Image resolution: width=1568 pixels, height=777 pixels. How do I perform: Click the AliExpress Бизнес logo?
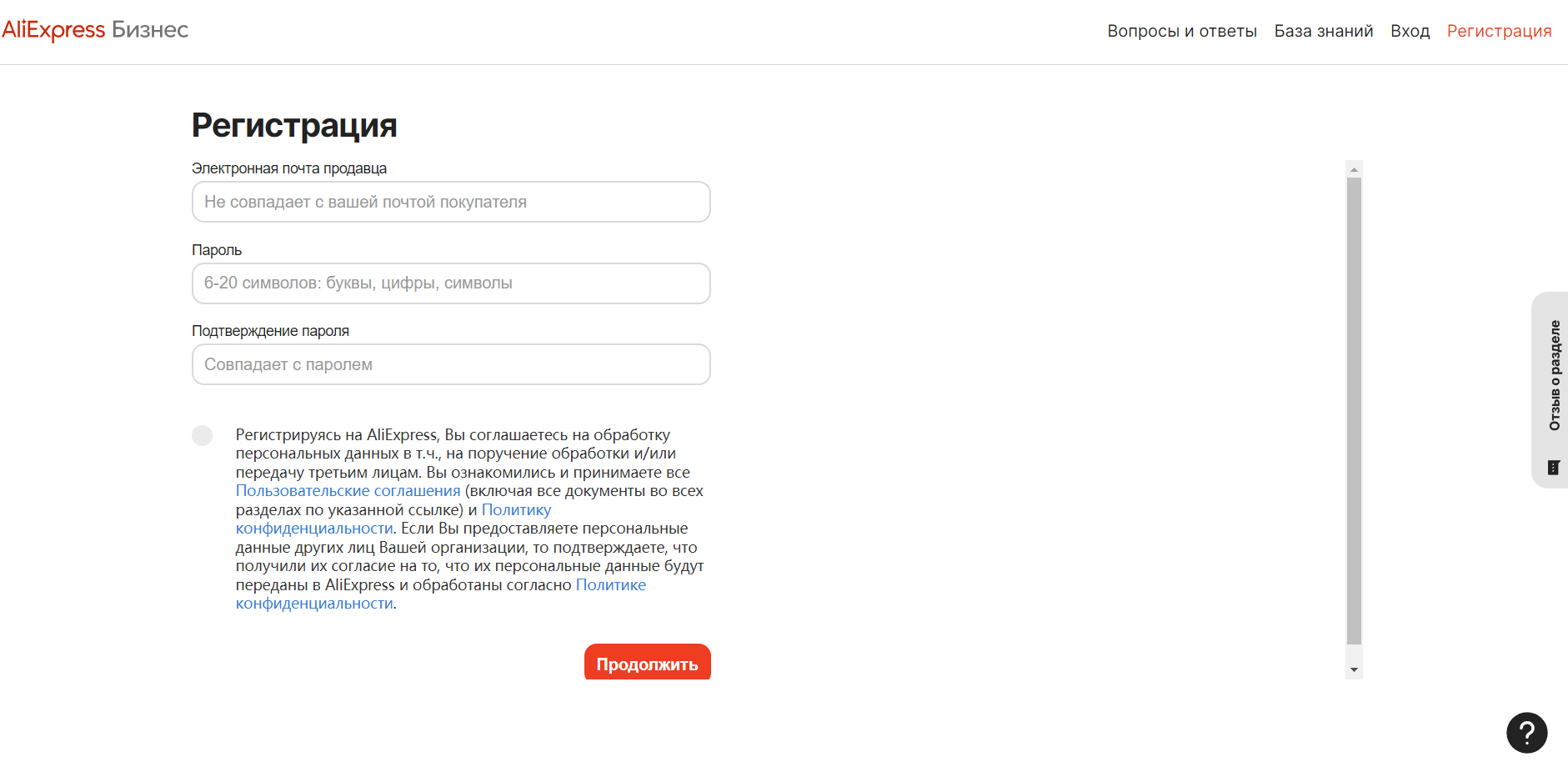coord(95,30)
